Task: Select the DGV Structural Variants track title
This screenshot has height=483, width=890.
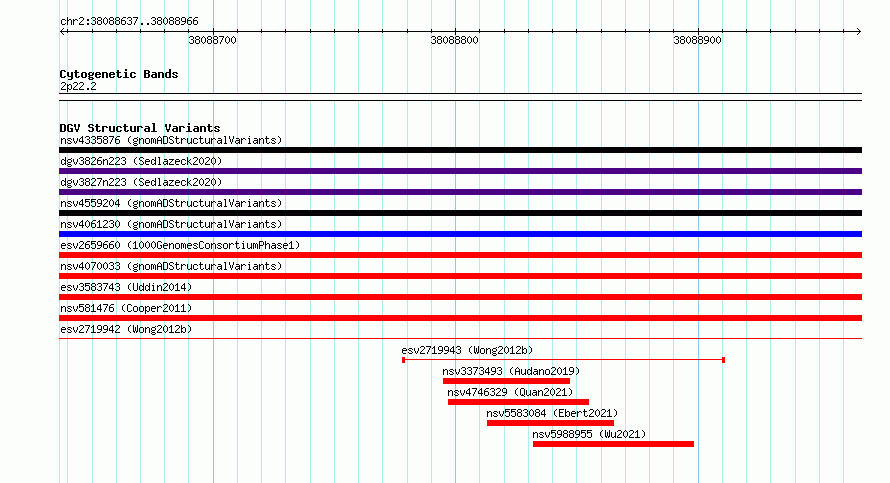Action: click(x=140, y=128)
